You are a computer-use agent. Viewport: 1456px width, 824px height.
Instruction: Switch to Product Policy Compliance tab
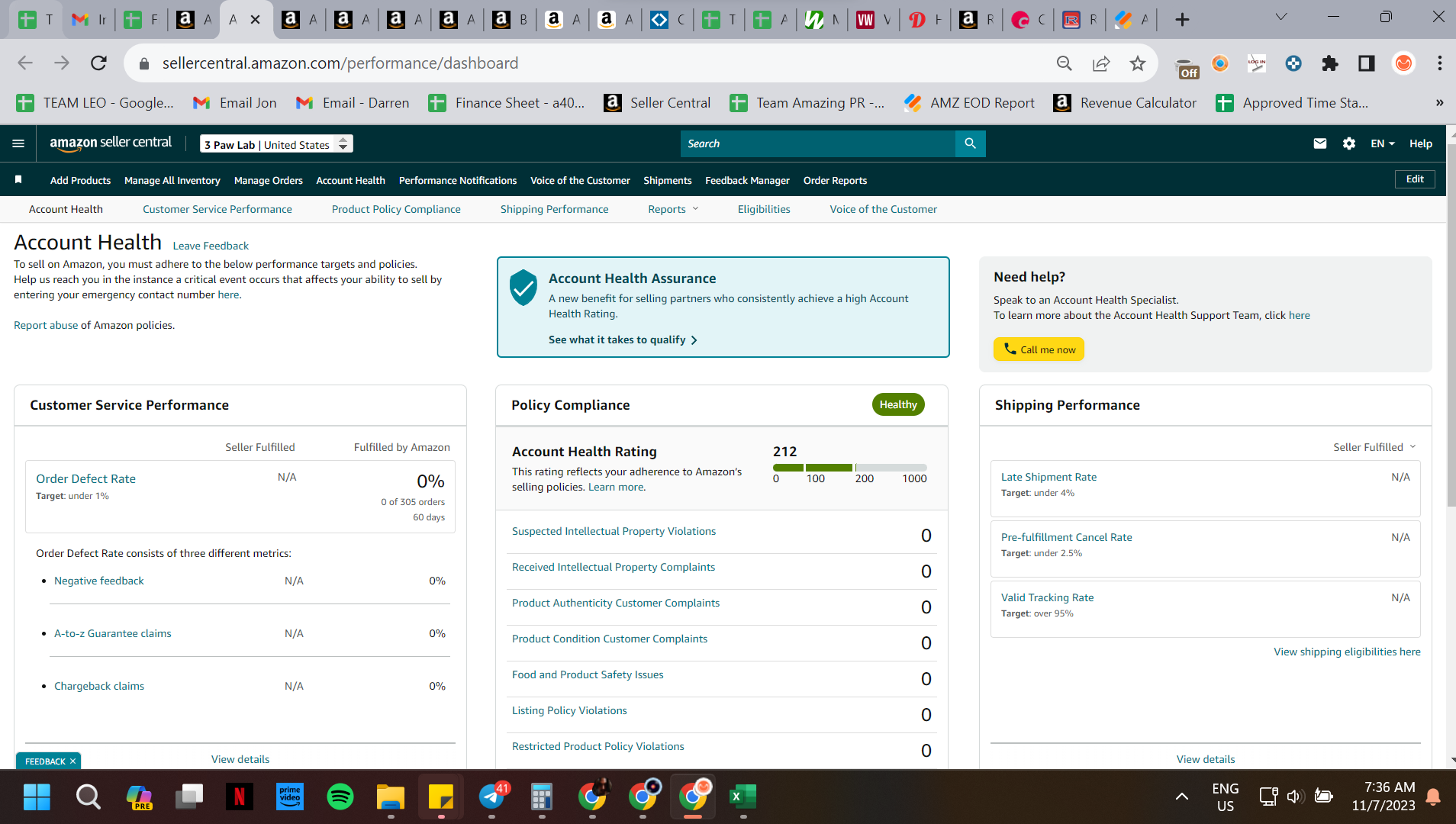tap(396, 209)
